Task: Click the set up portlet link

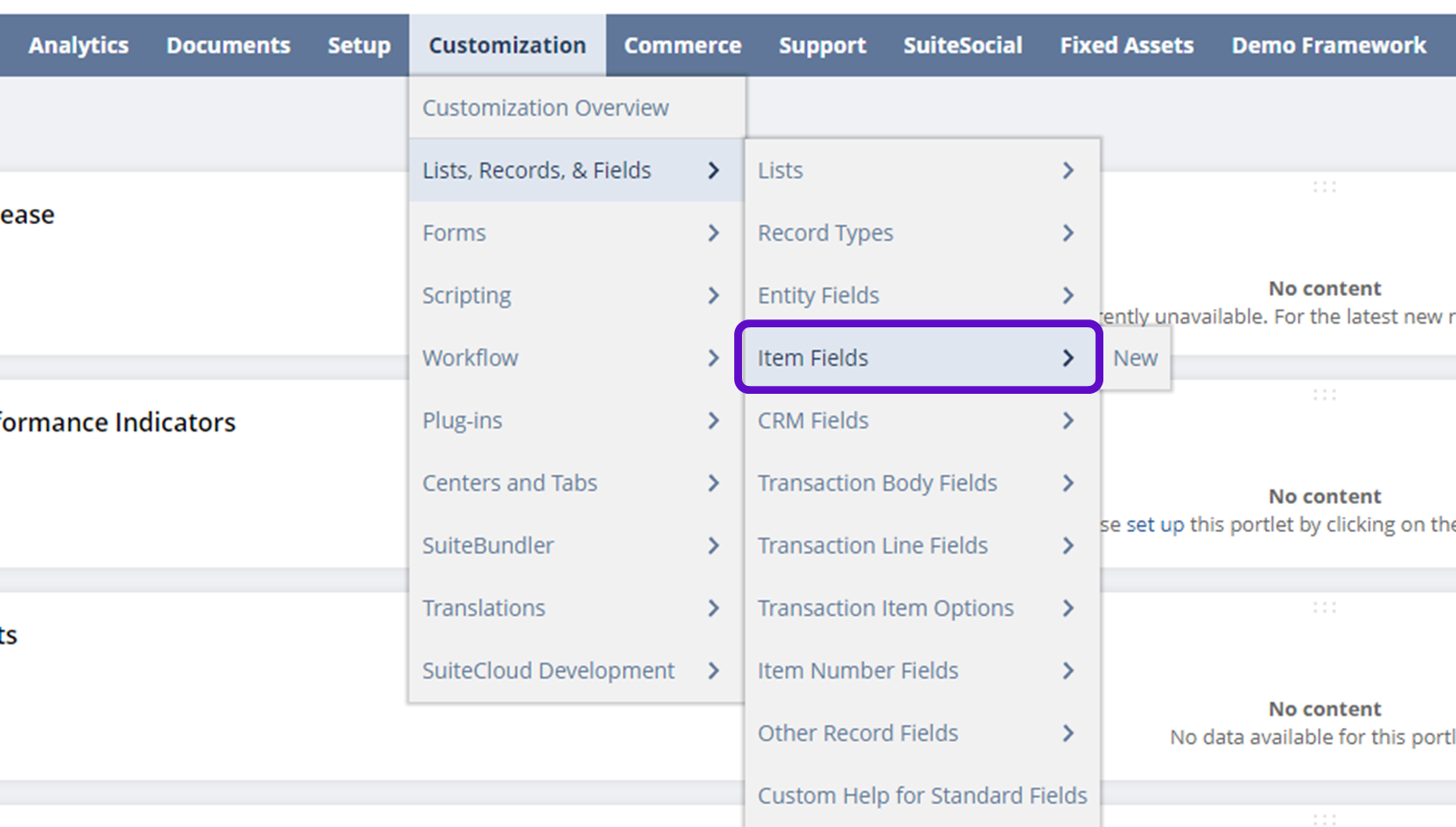Action: tap(1155, 524)
